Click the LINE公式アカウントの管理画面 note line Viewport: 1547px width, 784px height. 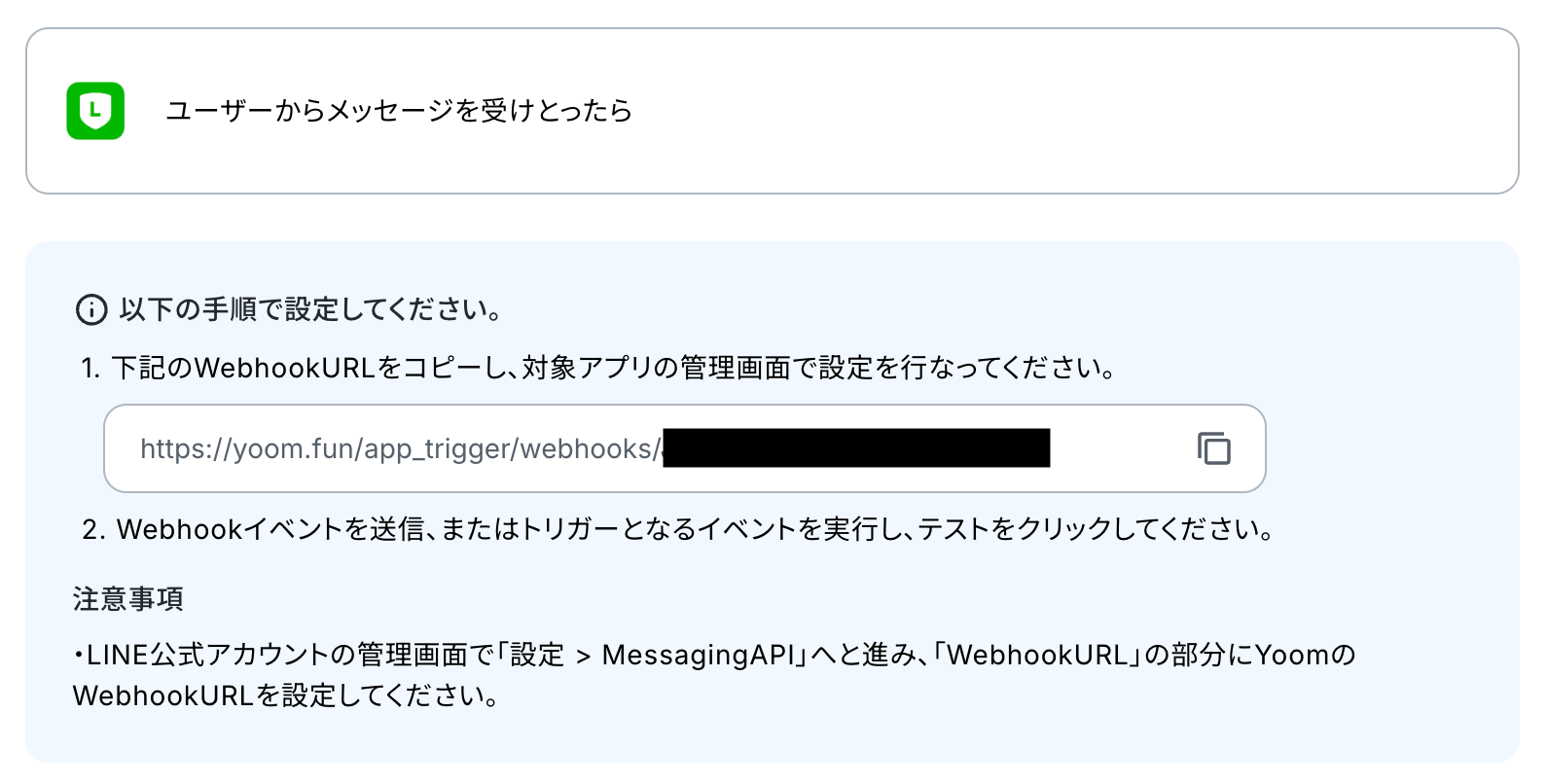(714, 655)
